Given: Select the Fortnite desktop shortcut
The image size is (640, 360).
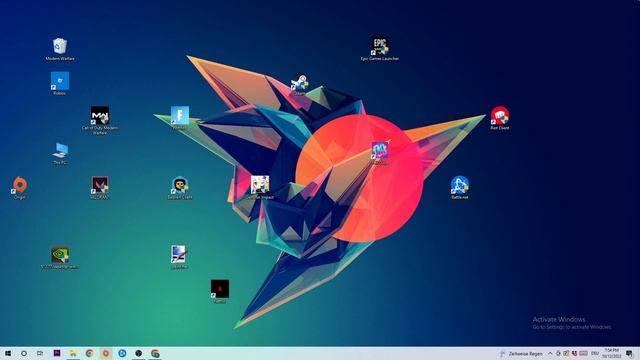Looking at the screenshot, I should click(x=180, y=118).
